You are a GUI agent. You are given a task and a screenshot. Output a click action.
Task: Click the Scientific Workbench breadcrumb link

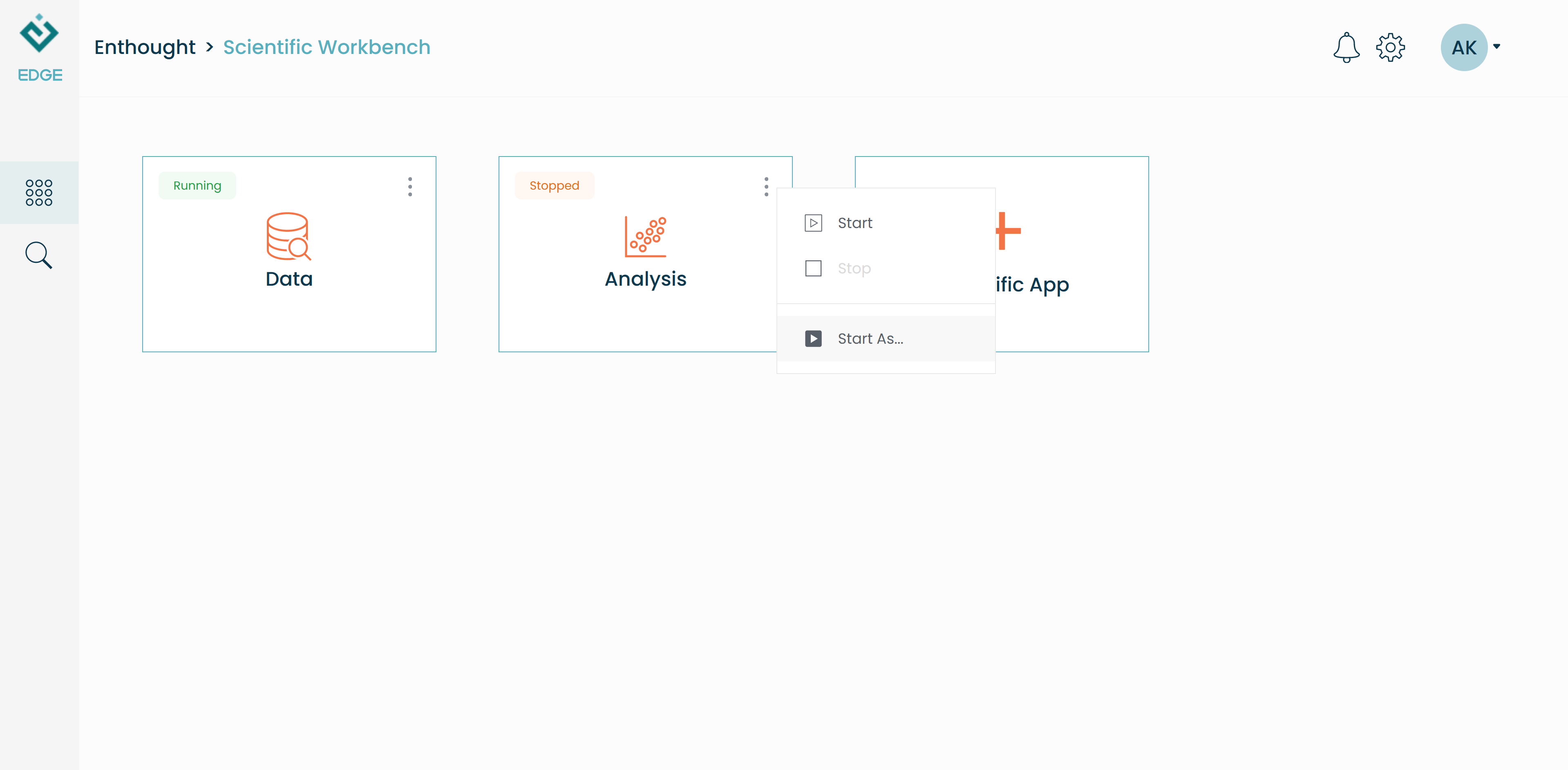coord(327,47)
